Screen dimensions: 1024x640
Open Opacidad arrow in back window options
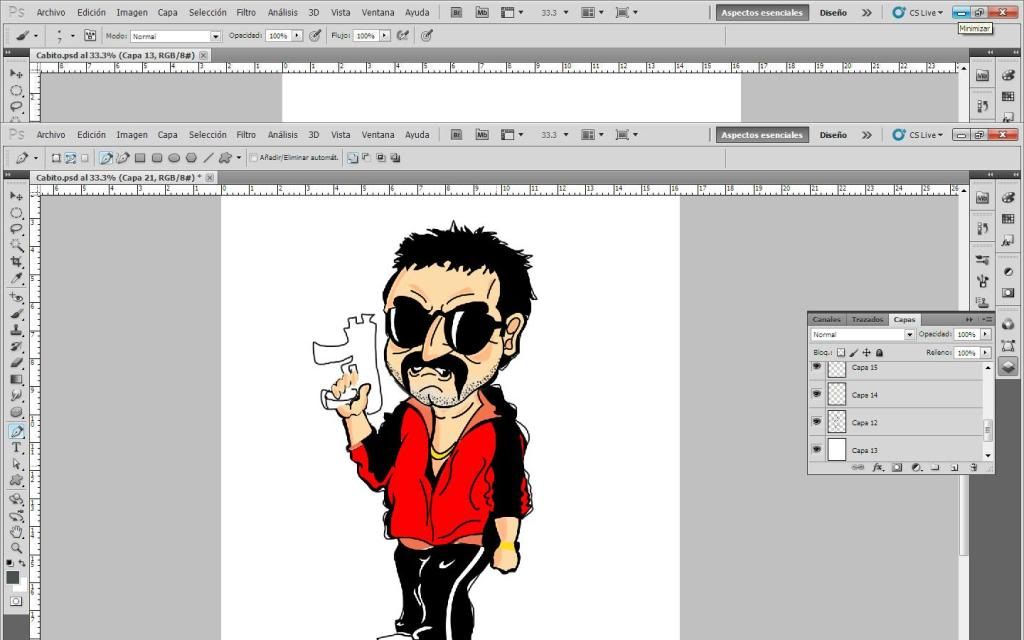click(297, 36)
